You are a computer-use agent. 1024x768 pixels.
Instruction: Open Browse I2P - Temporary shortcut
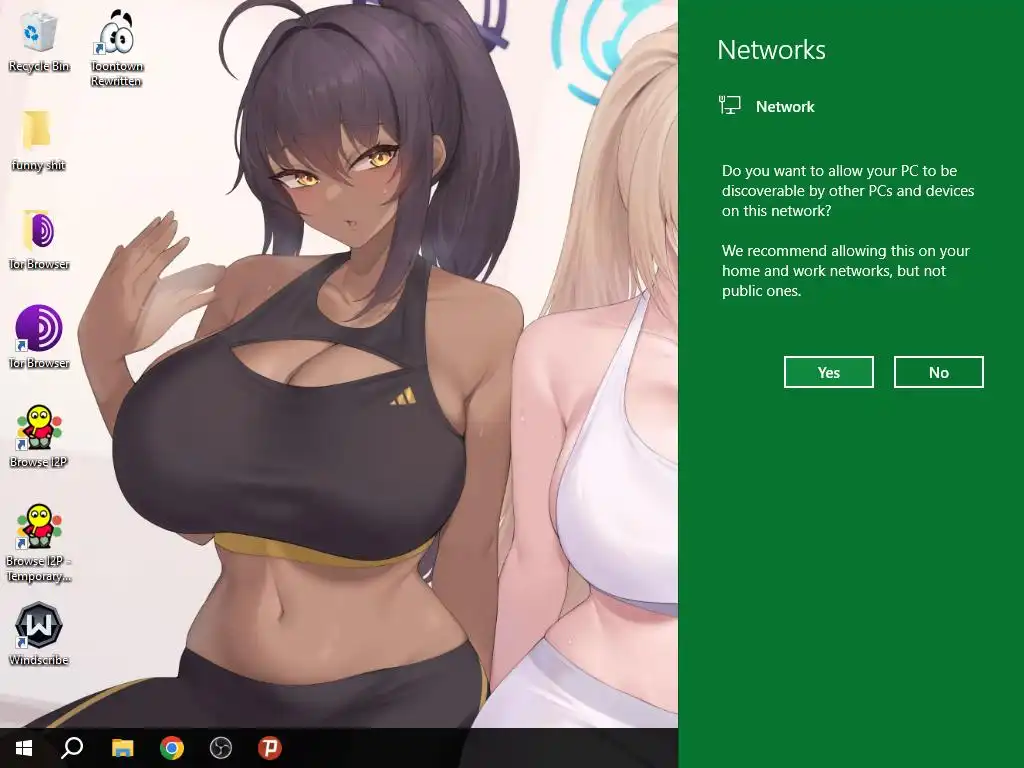click(39, 542)
